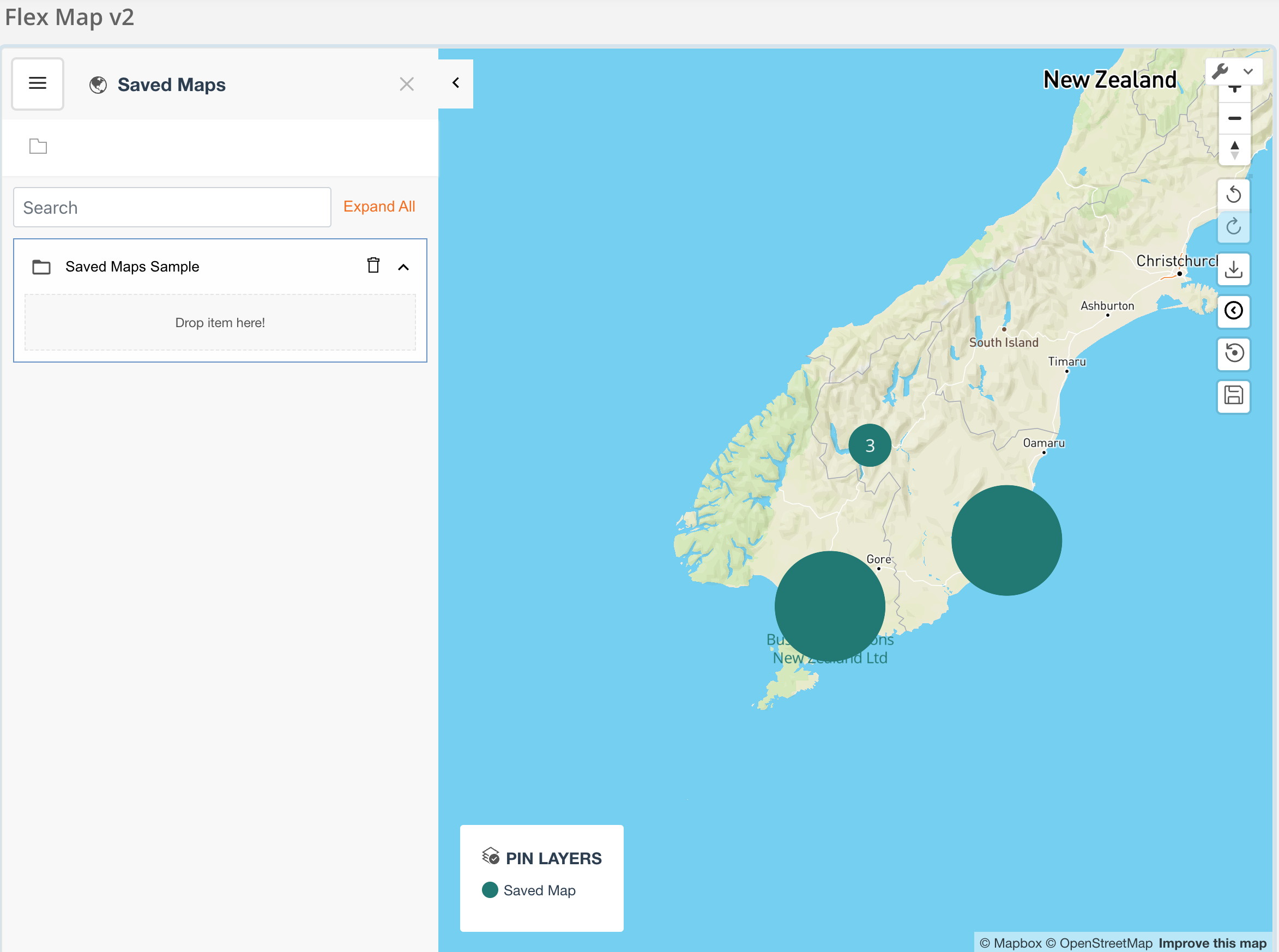1279x952 pixels.
Task: Close the Saved Maps panel
Action: (x=407, y=83)
